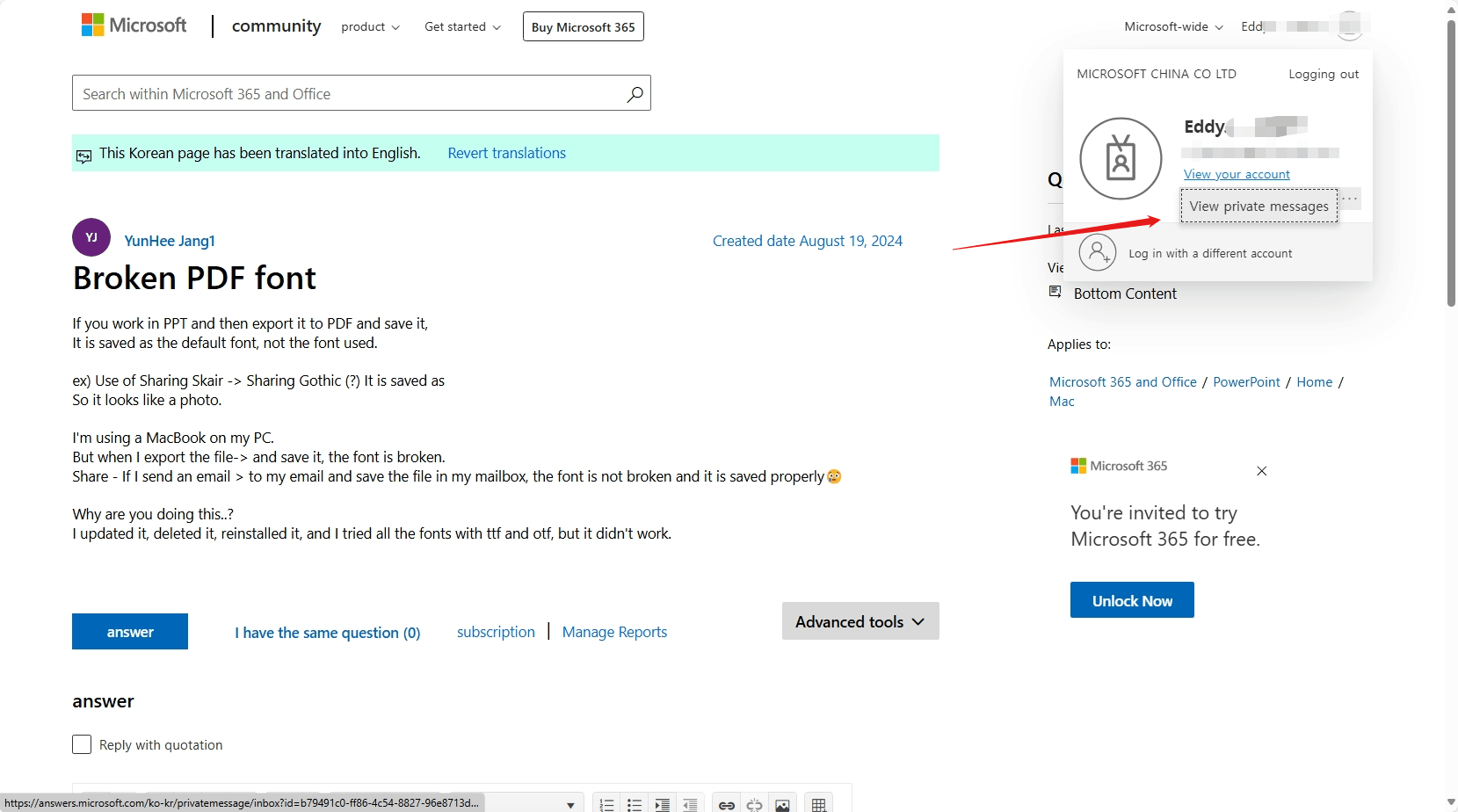Click the Broken PDF font title
The height and width of the screenshot is (812, 1458).
tap(194, 279)
